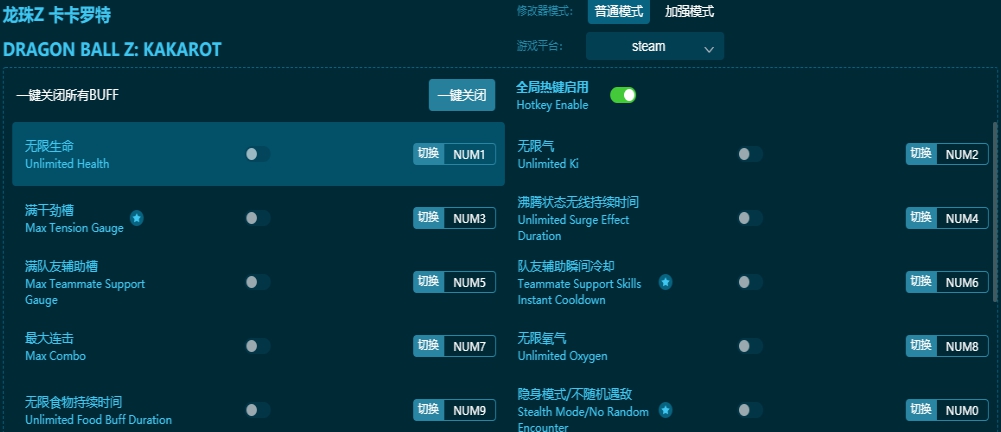This screenshot has width=1001, height=432.
Task: Switch to 加强模式 mode tab
Action: (x=689, y=11)
